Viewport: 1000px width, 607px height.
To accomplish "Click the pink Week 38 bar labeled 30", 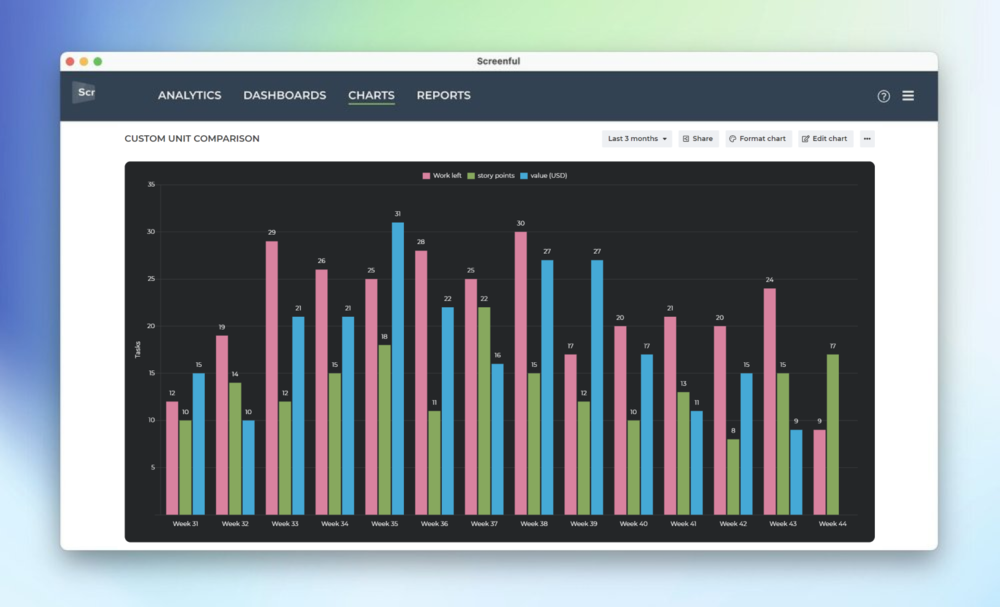I will pos(520,373).
